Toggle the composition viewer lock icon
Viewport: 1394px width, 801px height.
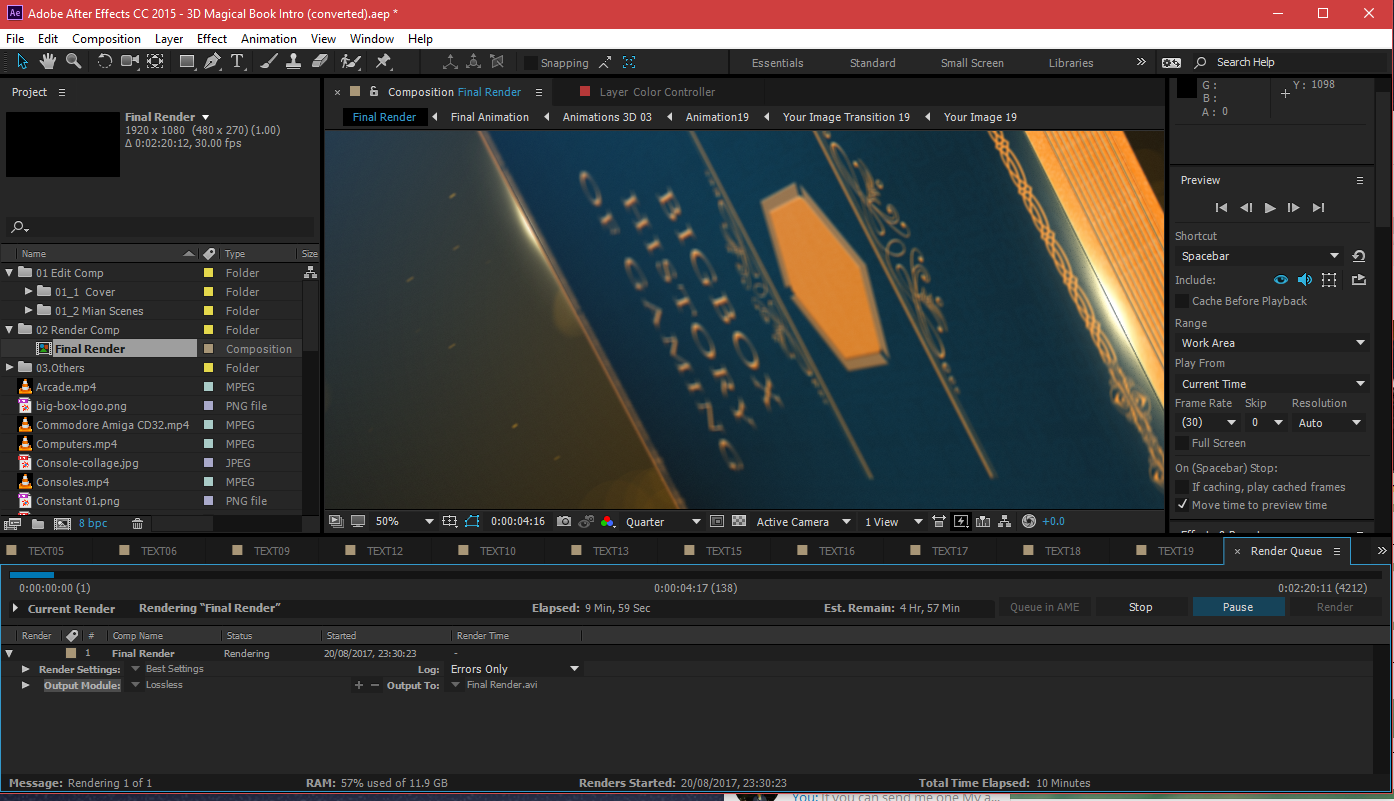point(373,92)
